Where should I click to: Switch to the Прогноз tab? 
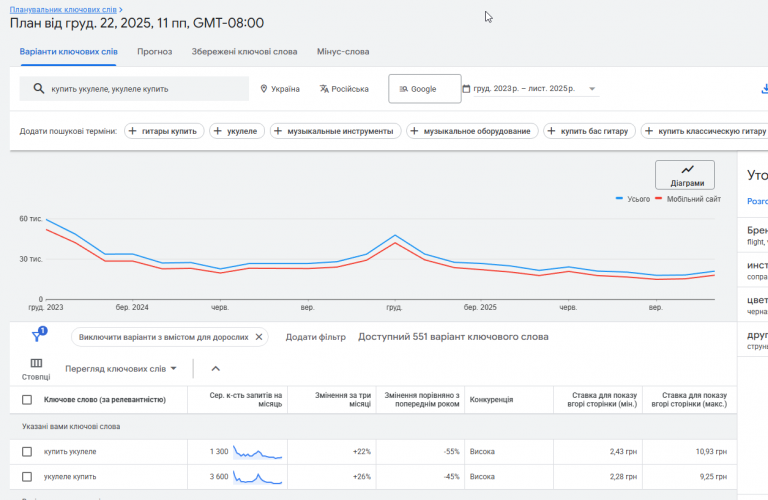(x=154, y=51)
